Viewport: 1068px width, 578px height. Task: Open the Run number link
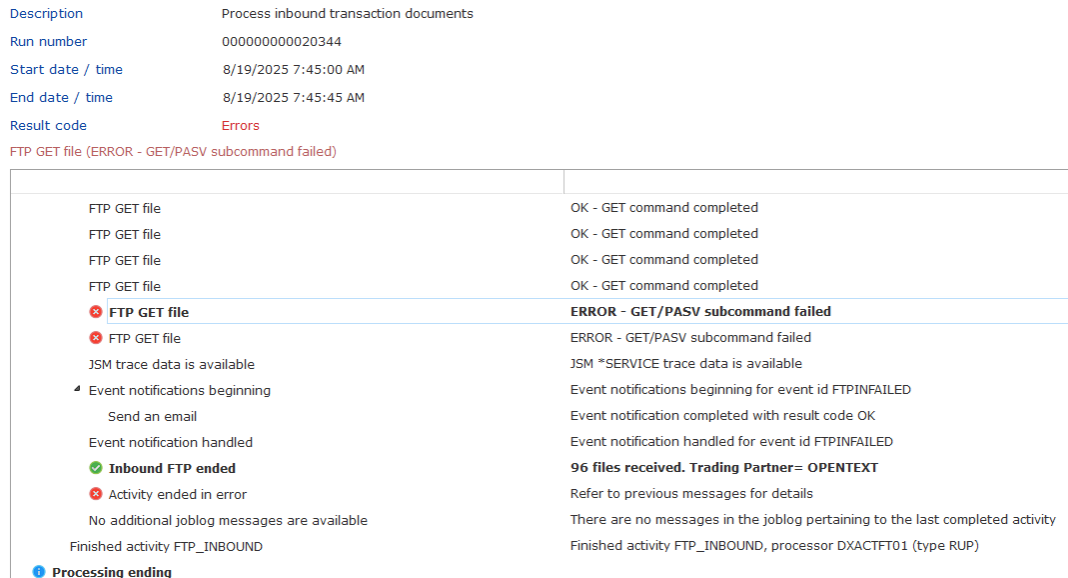[x=48, y=41]
